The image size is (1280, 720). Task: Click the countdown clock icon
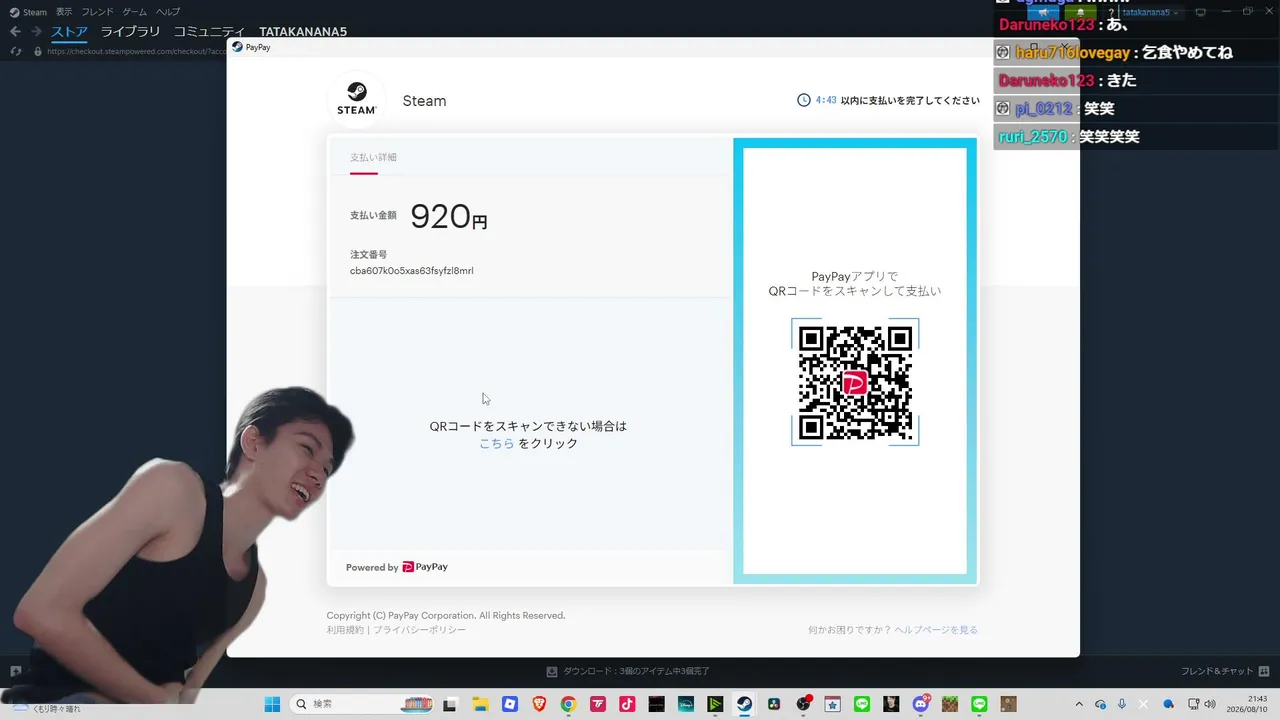coord(804,100)
